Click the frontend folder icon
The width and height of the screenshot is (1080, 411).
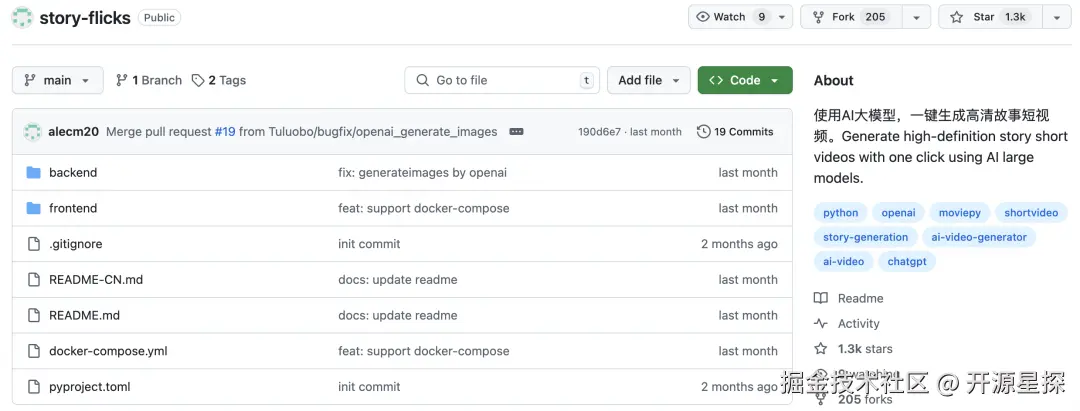(x=32, y=208)
